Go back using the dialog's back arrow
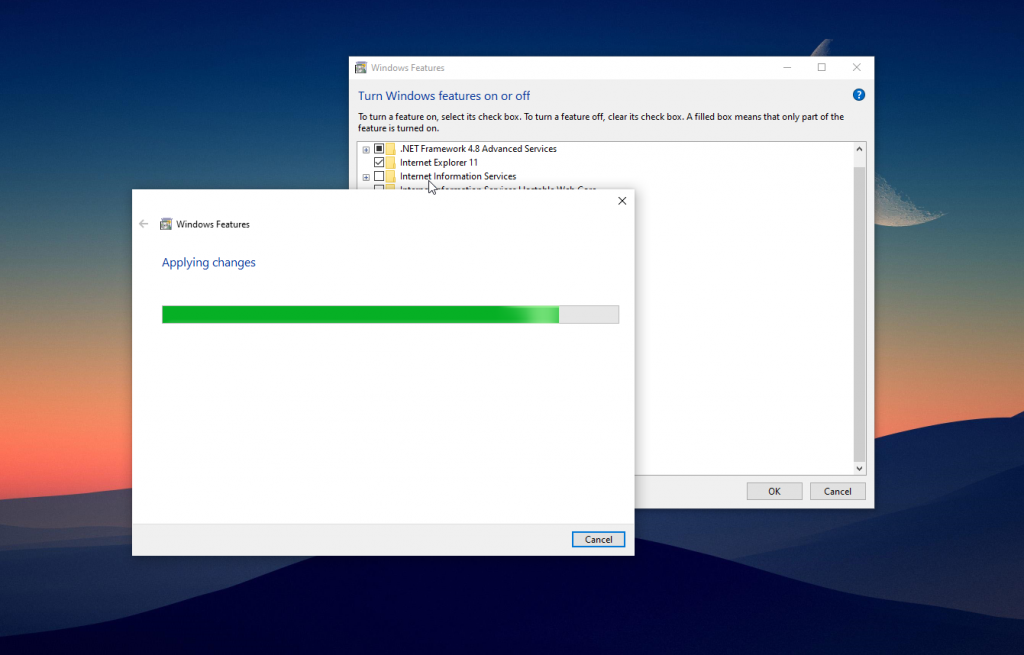This screenshot has width=1024, height=655. click(144, 224)
